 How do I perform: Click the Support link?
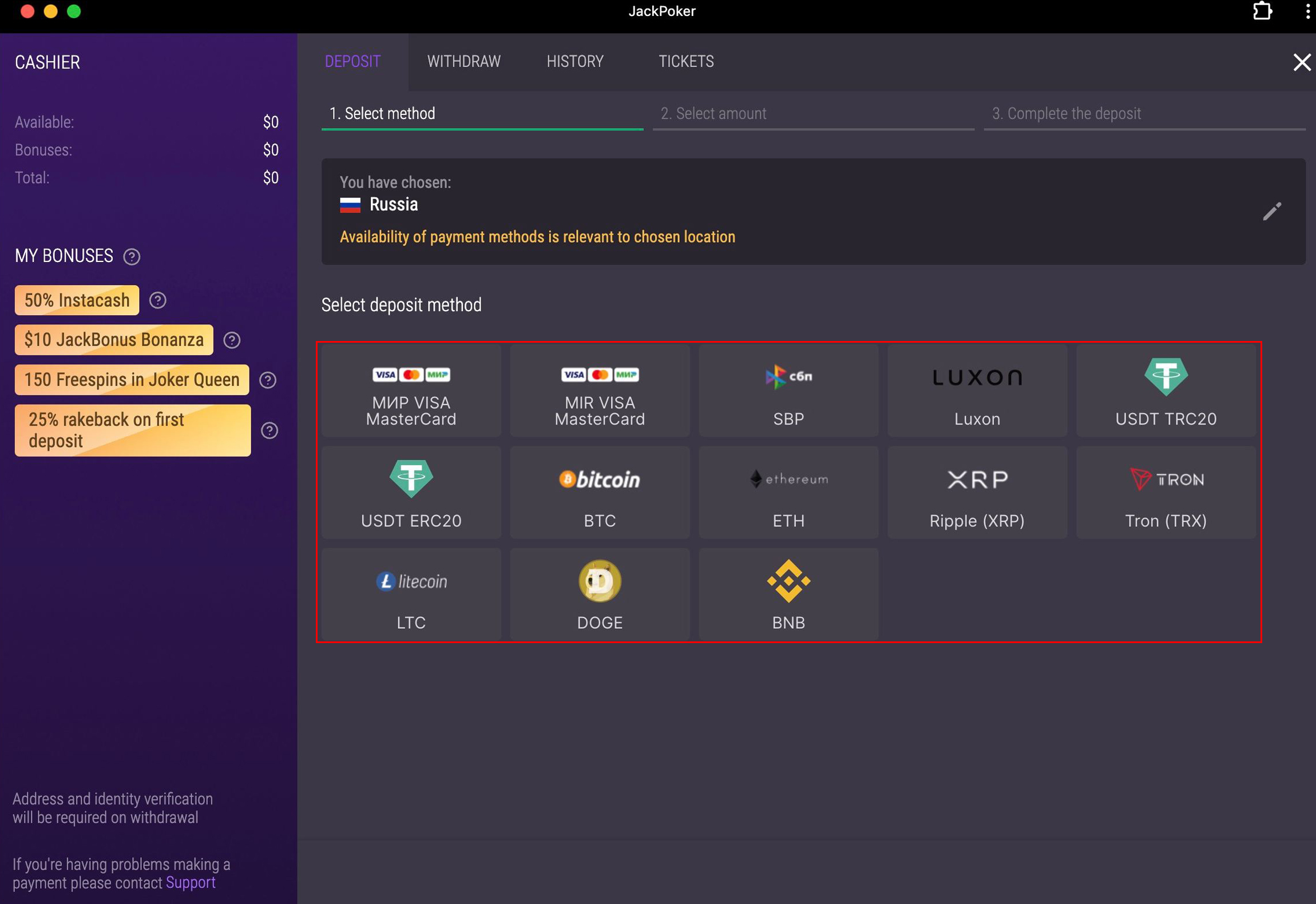(x=191, y=882)
